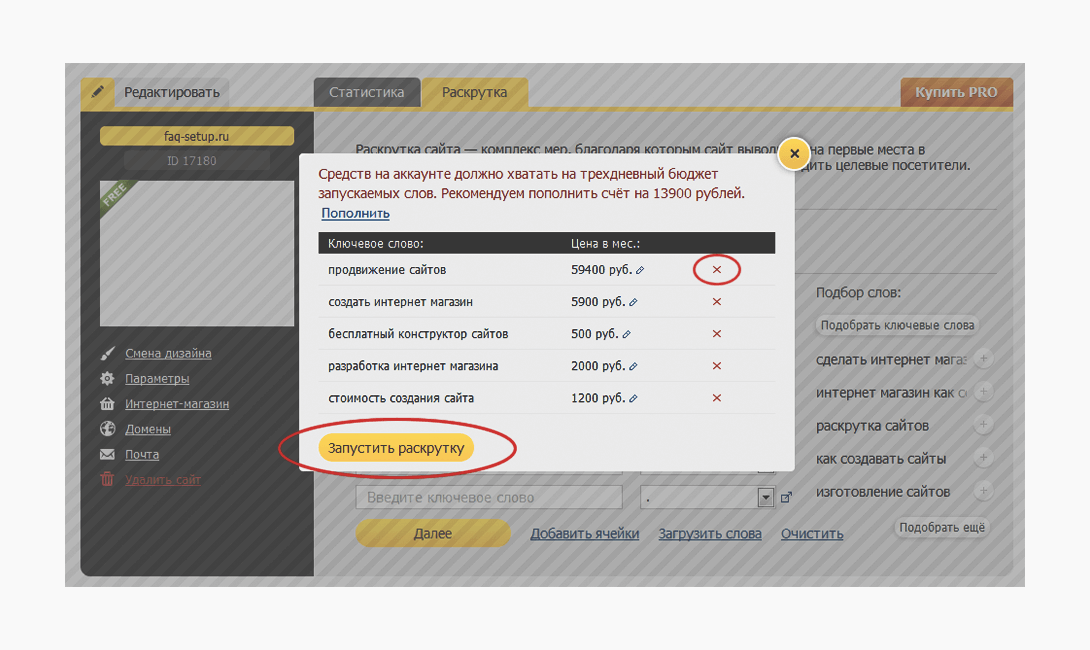
Task: Click the Купить PRO button
Action: point(956,92)
